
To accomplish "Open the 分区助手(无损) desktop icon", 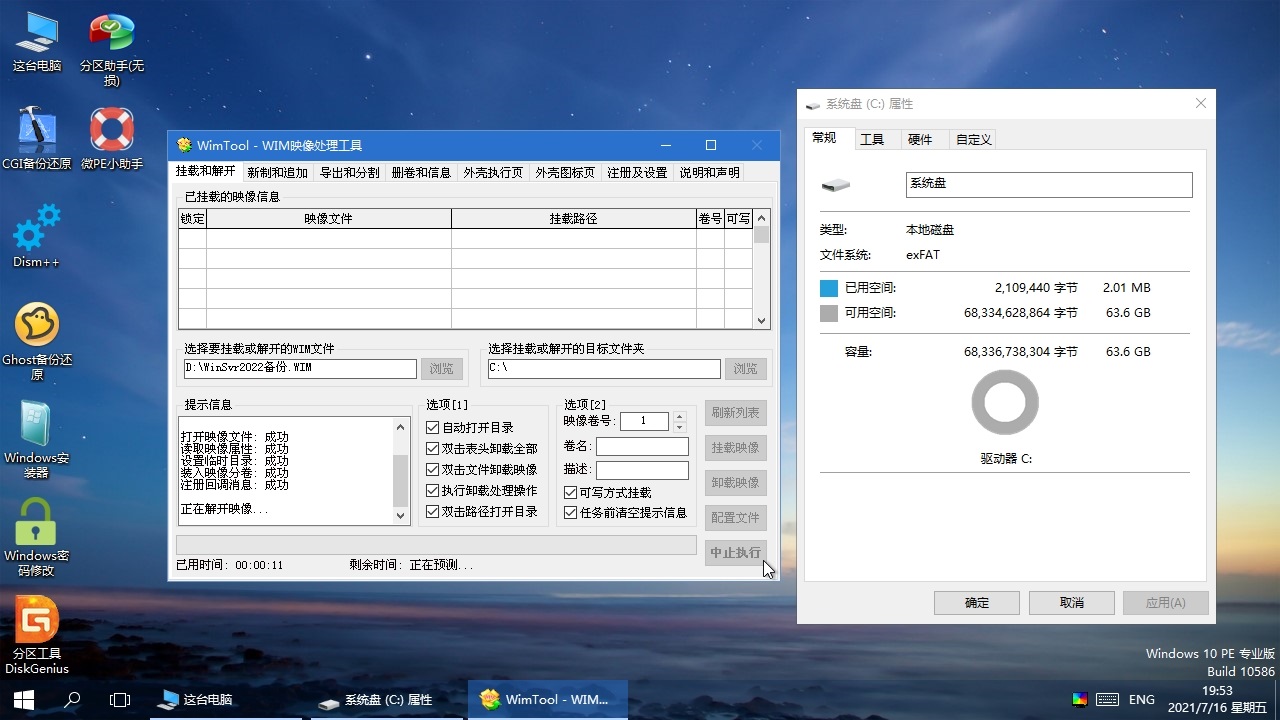I will (112, 50).
